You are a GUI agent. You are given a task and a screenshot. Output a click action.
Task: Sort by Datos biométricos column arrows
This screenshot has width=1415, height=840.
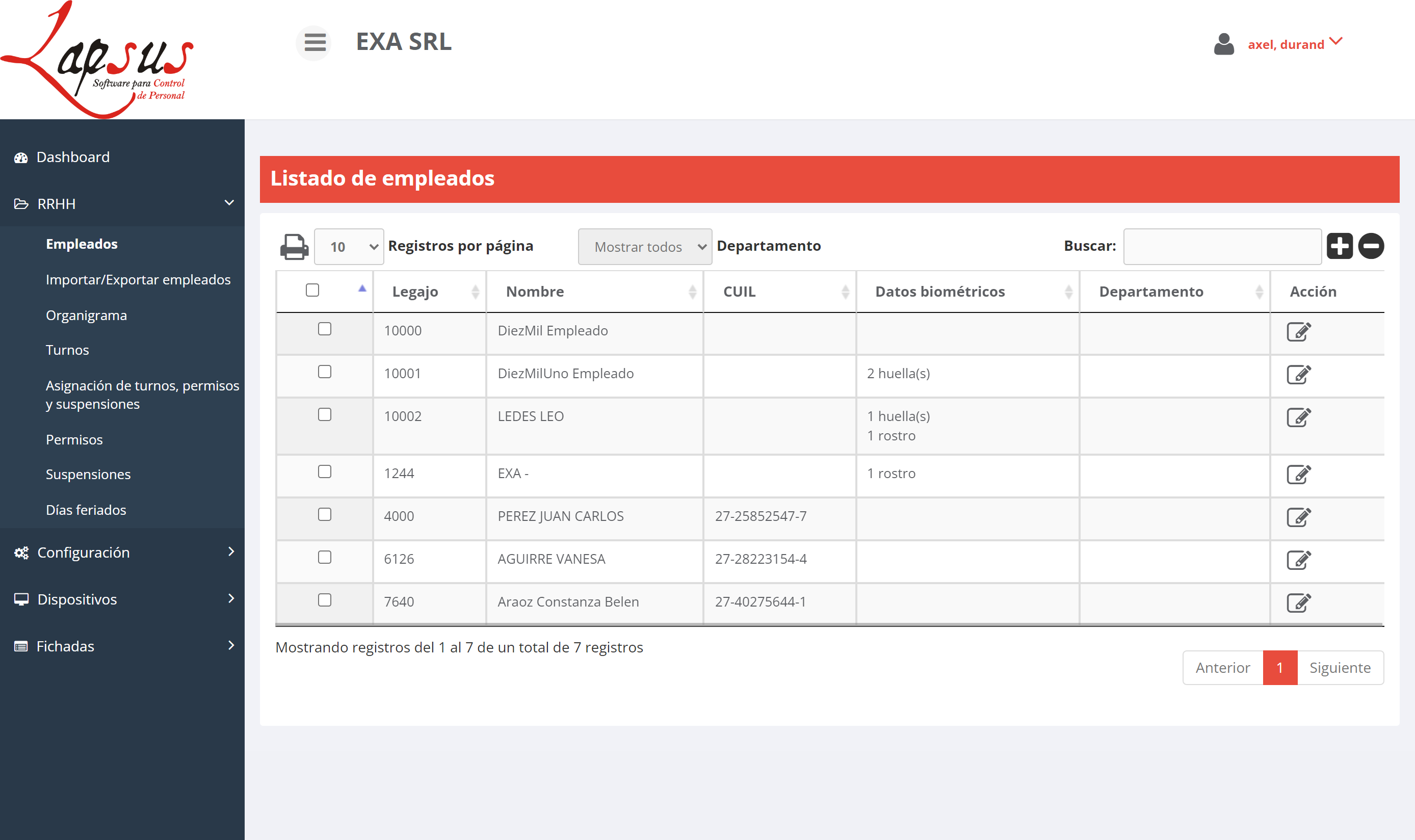coord(1068,292)
